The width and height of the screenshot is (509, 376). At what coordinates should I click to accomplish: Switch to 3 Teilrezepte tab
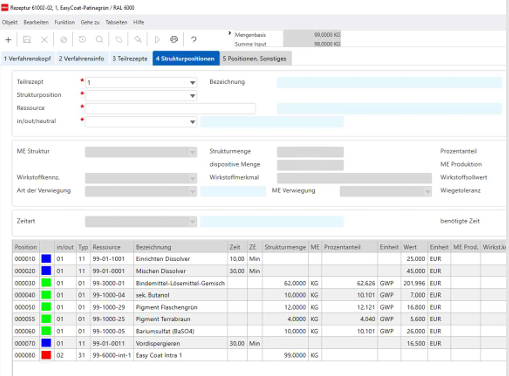tap(130, 59)
